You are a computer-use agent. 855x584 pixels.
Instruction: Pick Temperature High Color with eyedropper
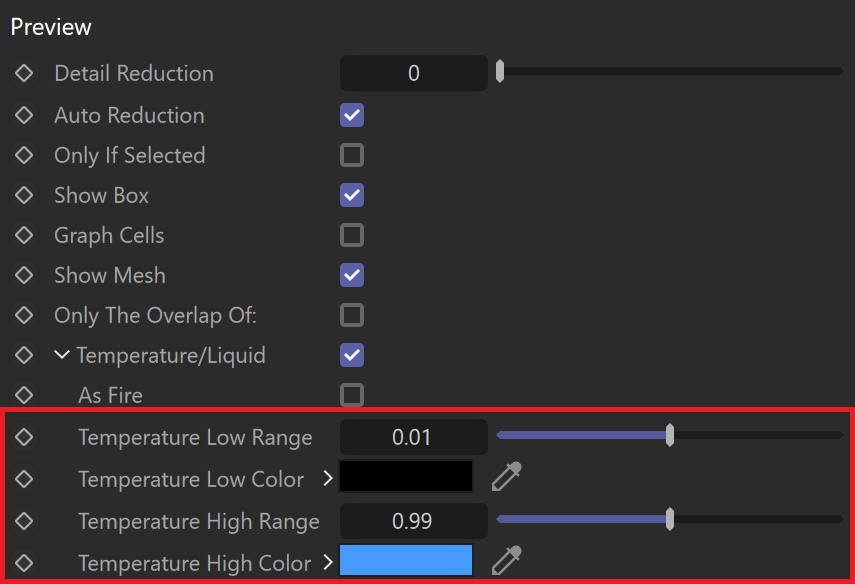click(x=507, y=560)
